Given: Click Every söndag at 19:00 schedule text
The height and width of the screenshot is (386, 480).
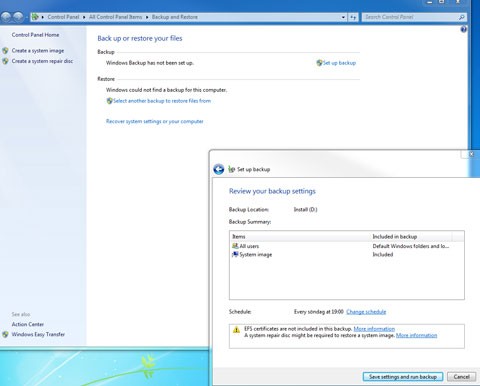Looking at the screenshot, I should click(x=318, y=312).
